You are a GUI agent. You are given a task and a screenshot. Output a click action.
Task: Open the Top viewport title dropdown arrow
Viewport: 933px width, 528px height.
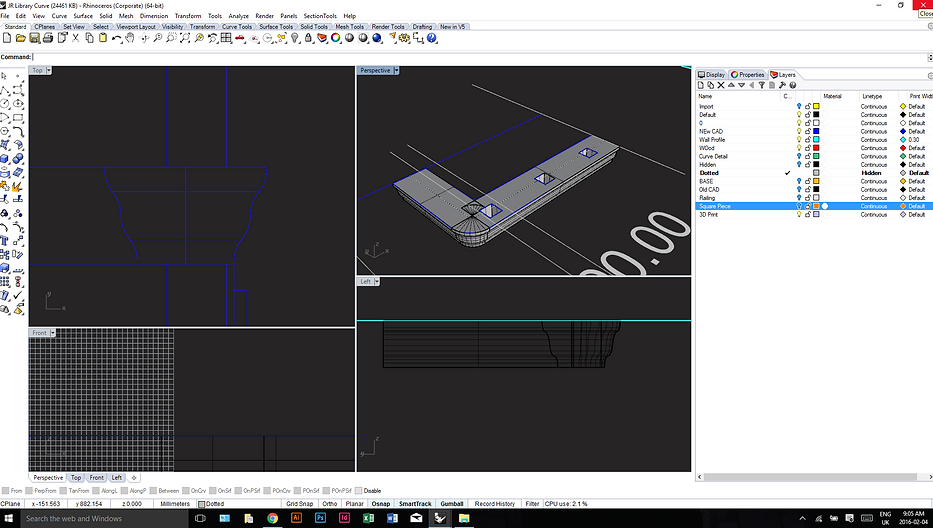(49, 70)
